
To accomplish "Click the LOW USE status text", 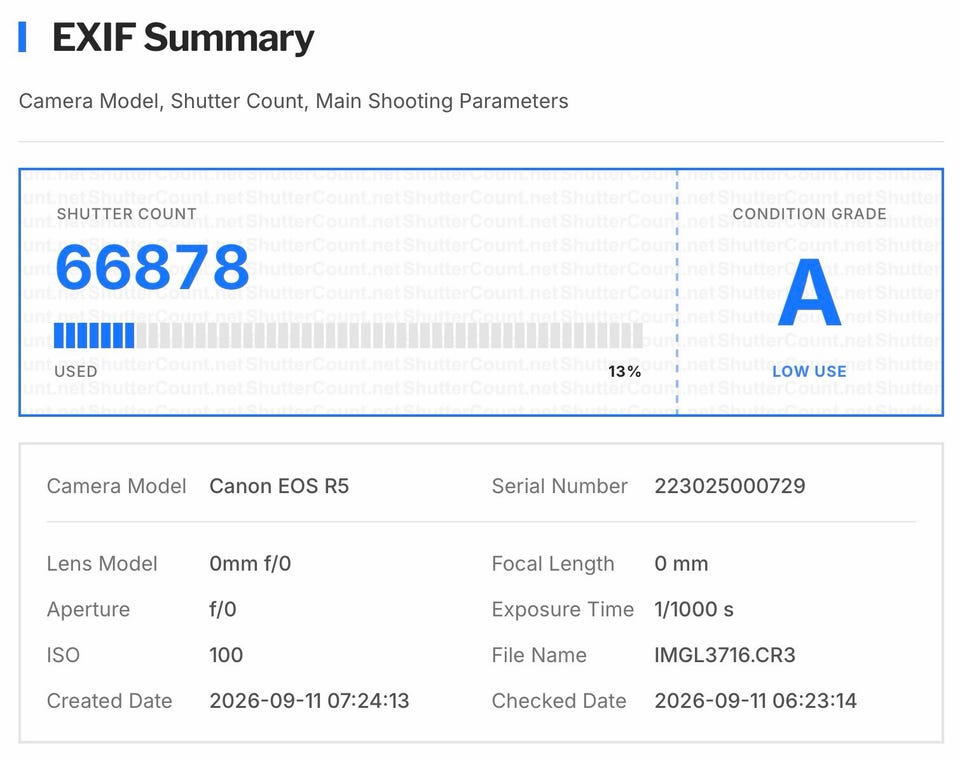I will [809, 371].
